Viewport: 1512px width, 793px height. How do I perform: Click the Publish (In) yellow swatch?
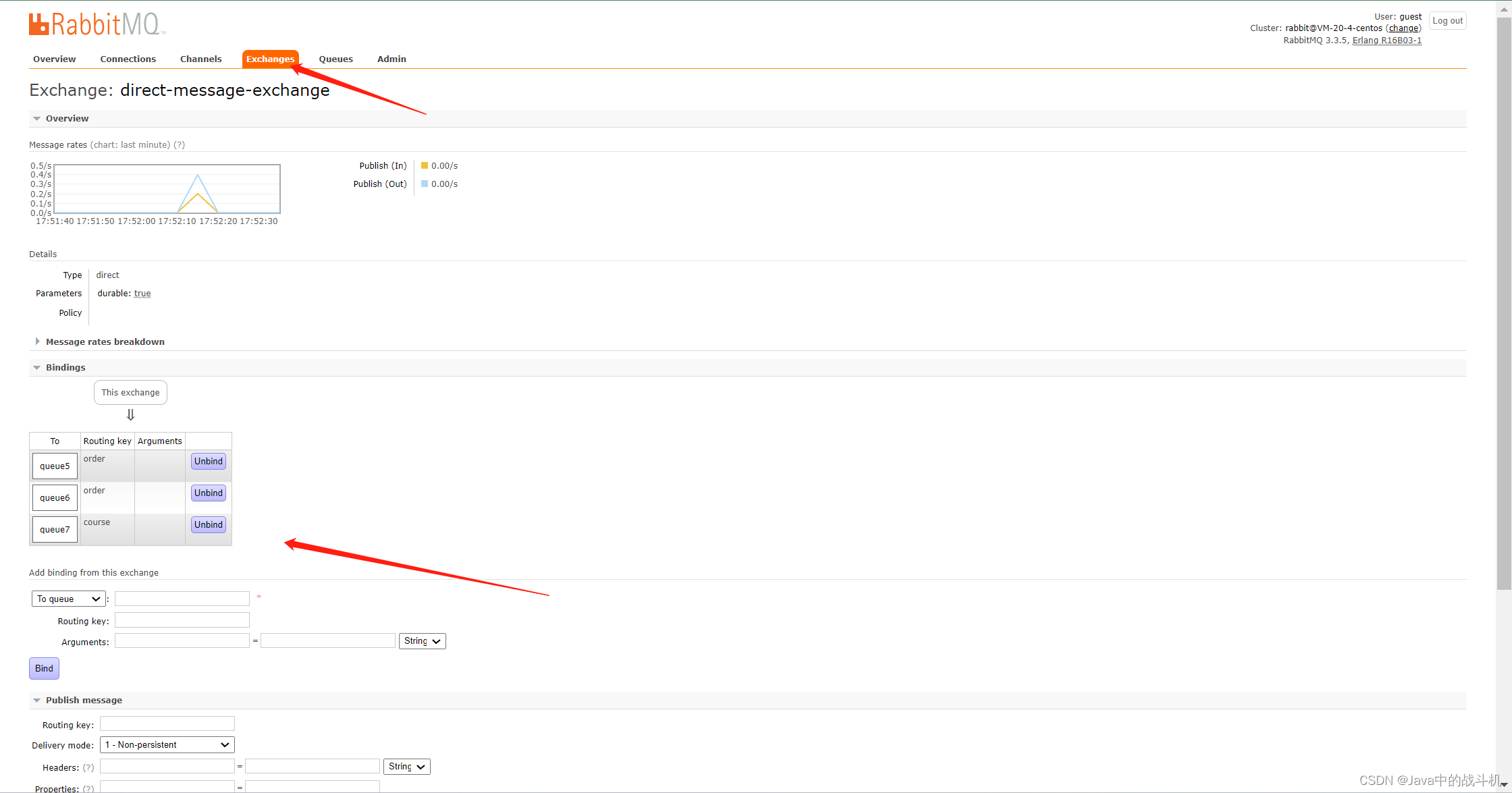425,165
